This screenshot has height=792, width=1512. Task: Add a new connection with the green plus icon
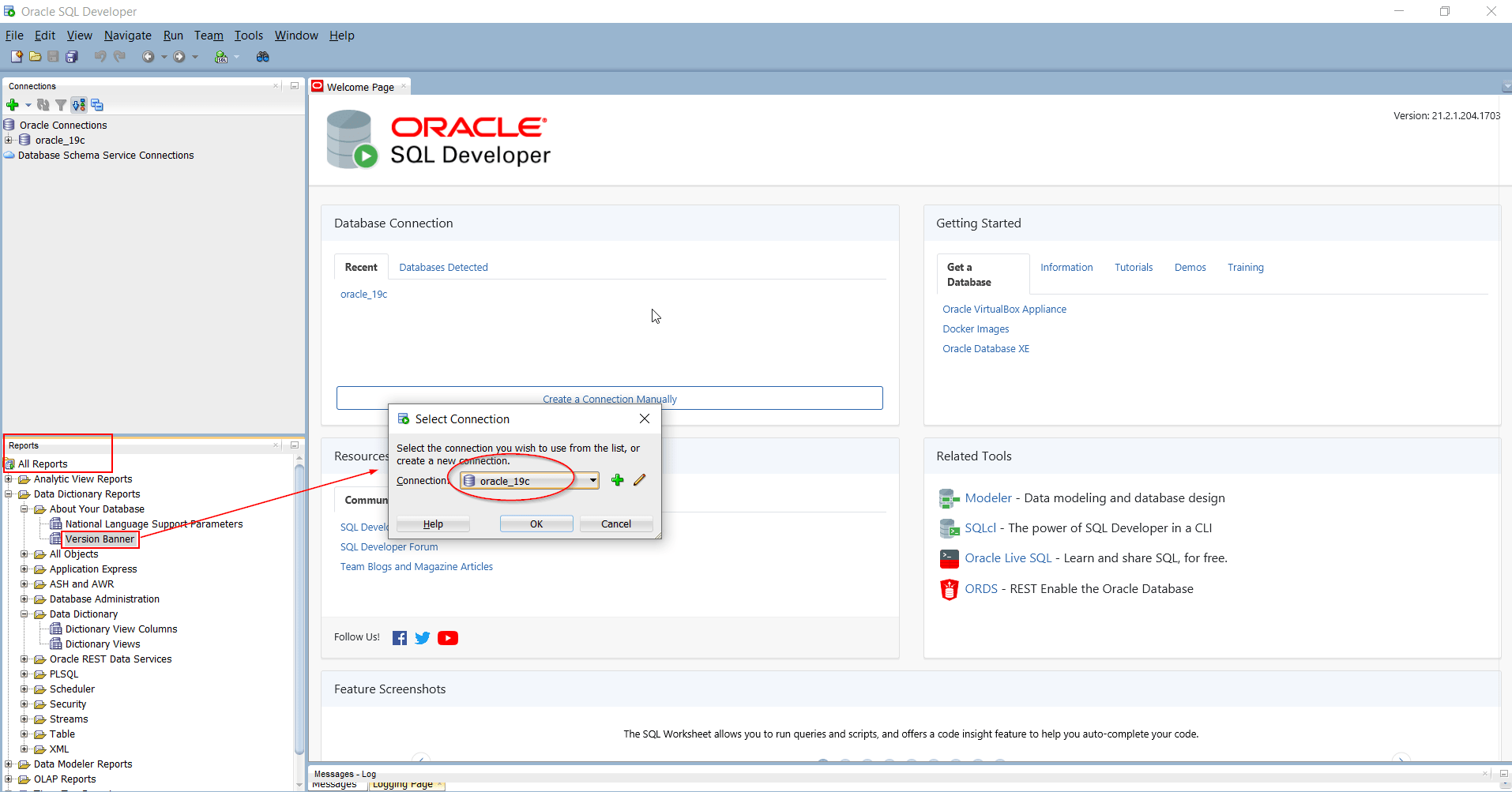[x=13, y=104]
